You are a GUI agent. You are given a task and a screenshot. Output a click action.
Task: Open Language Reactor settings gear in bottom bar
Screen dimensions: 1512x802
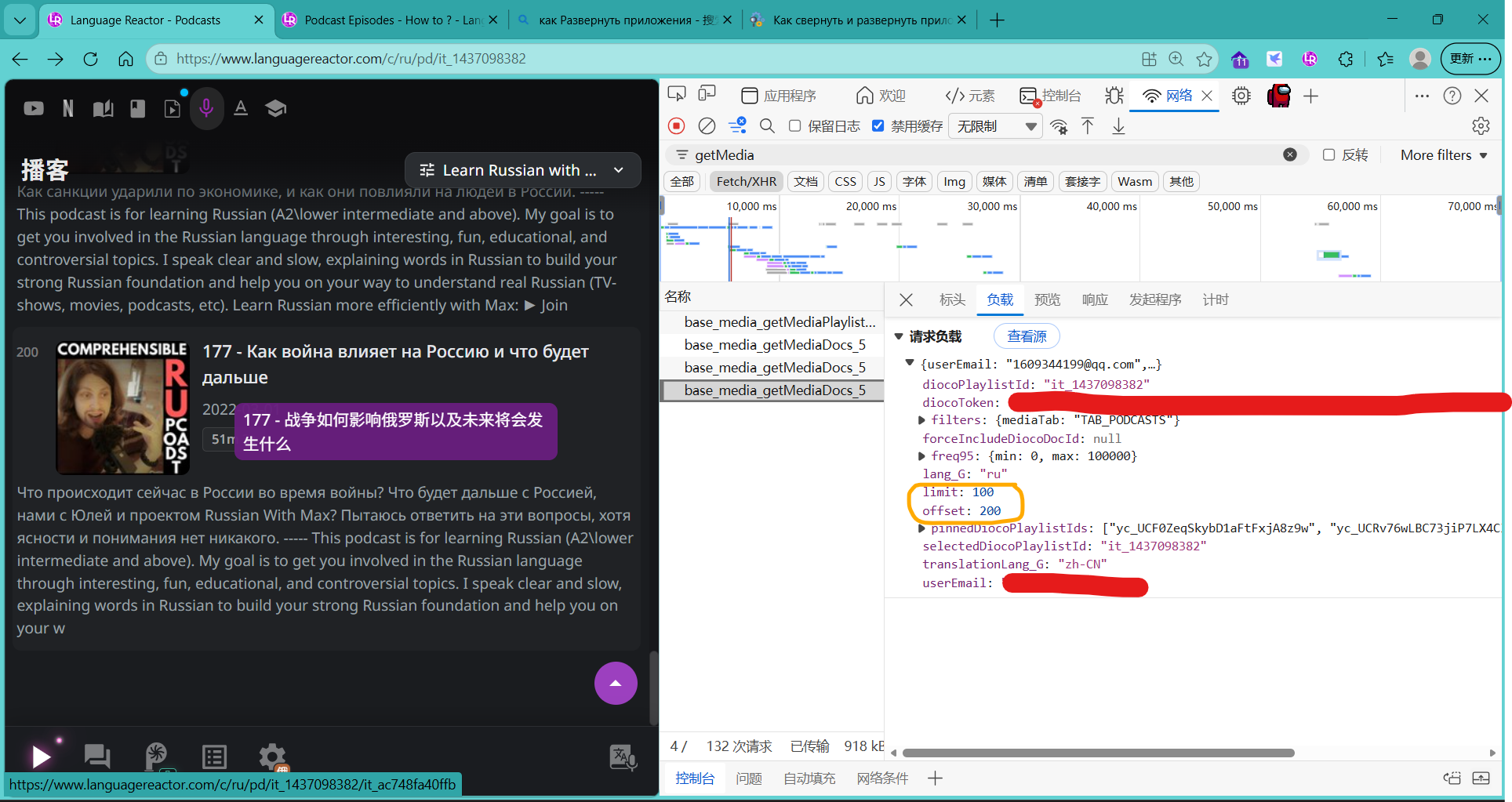tap(273, 757)
